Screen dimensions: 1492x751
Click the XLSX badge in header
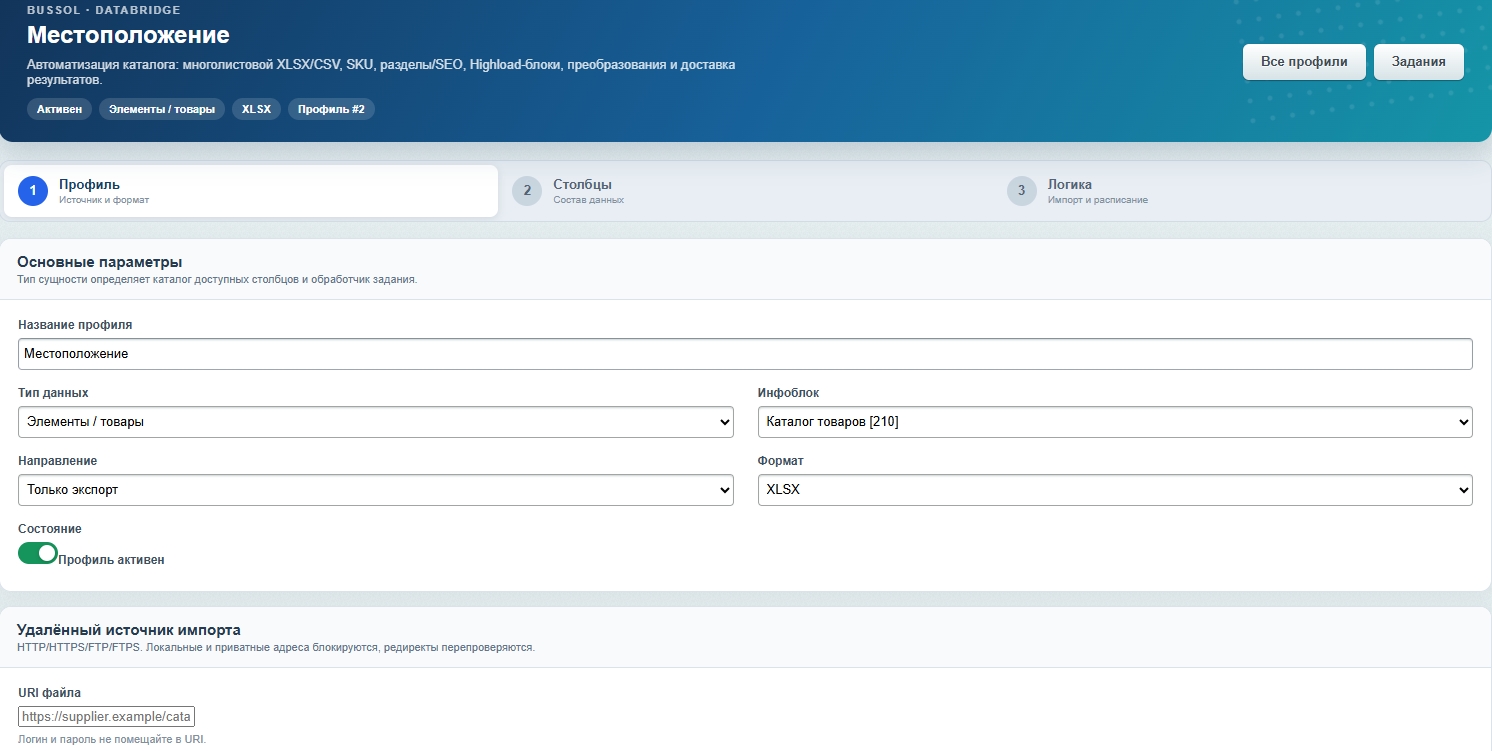pyautogui.click(x=257, y=109)
